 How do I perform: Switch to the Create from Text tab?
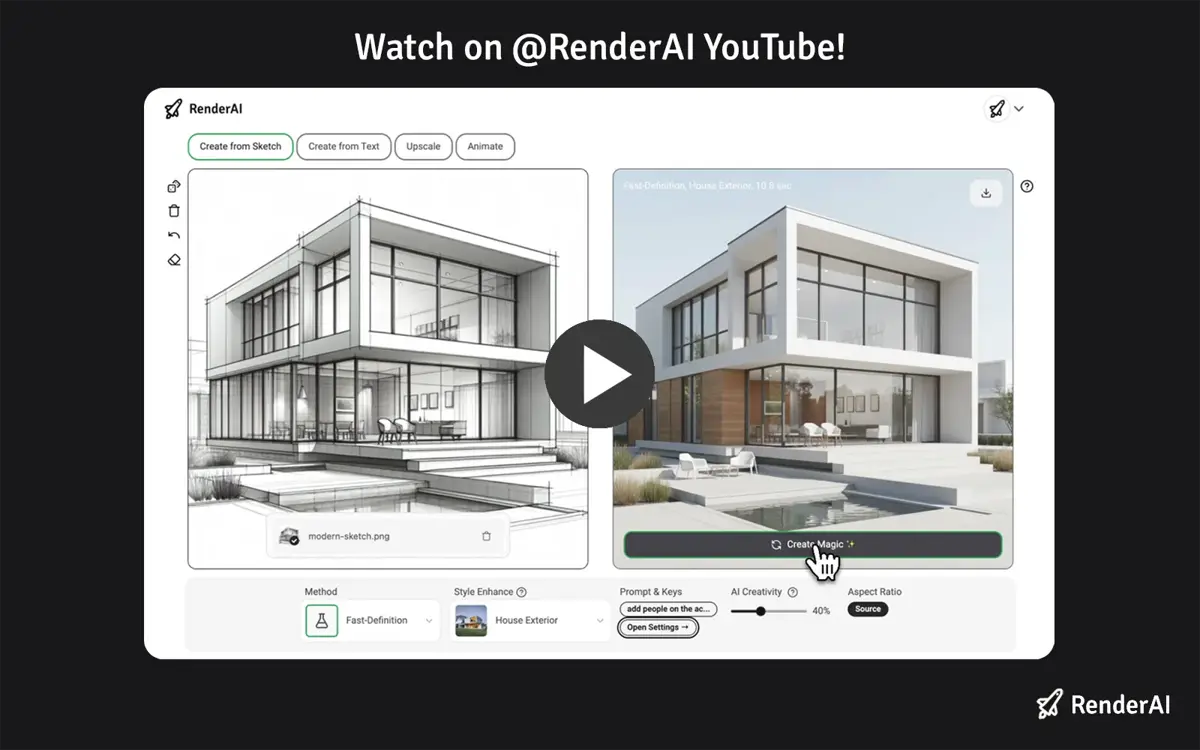[x=344, y=146]
